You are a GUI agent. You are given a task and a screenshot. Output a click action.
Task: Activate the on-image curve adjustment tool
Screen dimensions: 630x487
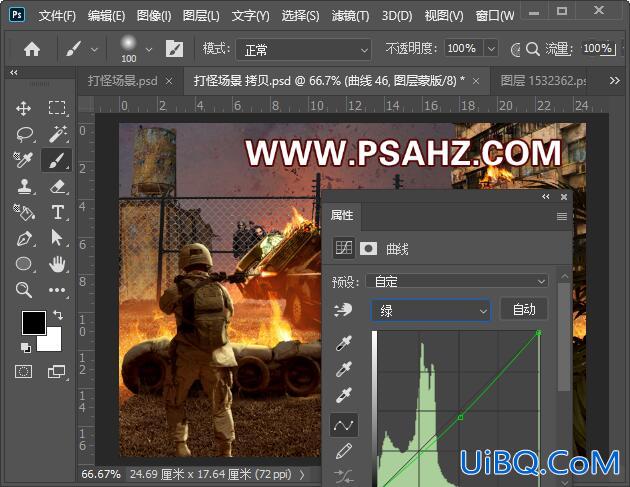pyautogui.click(x=343, y=310)
